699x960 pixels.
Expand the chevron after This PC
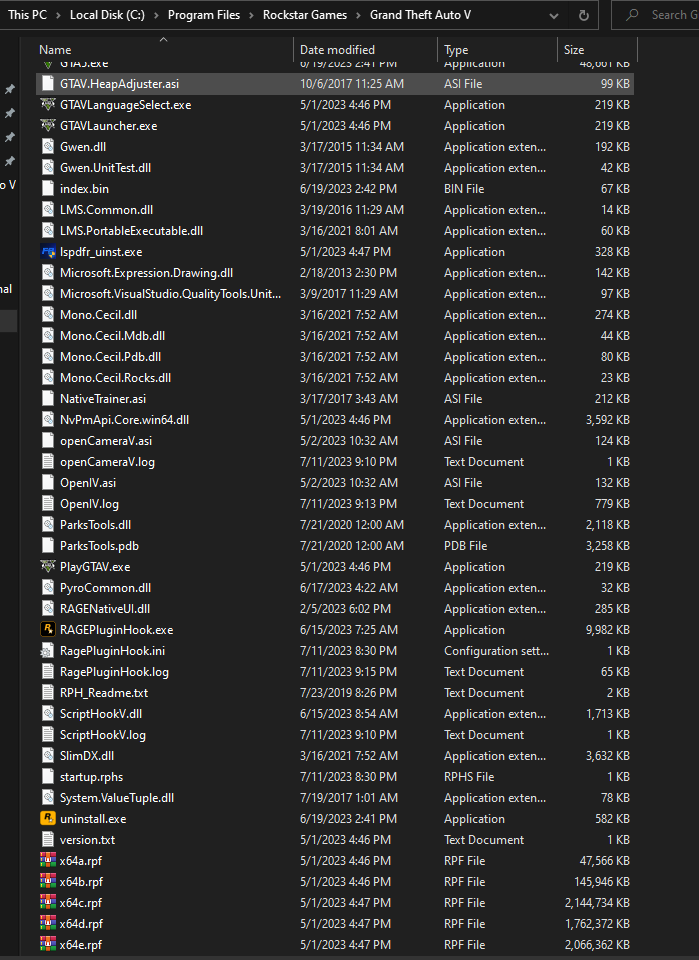click(58, 15)
